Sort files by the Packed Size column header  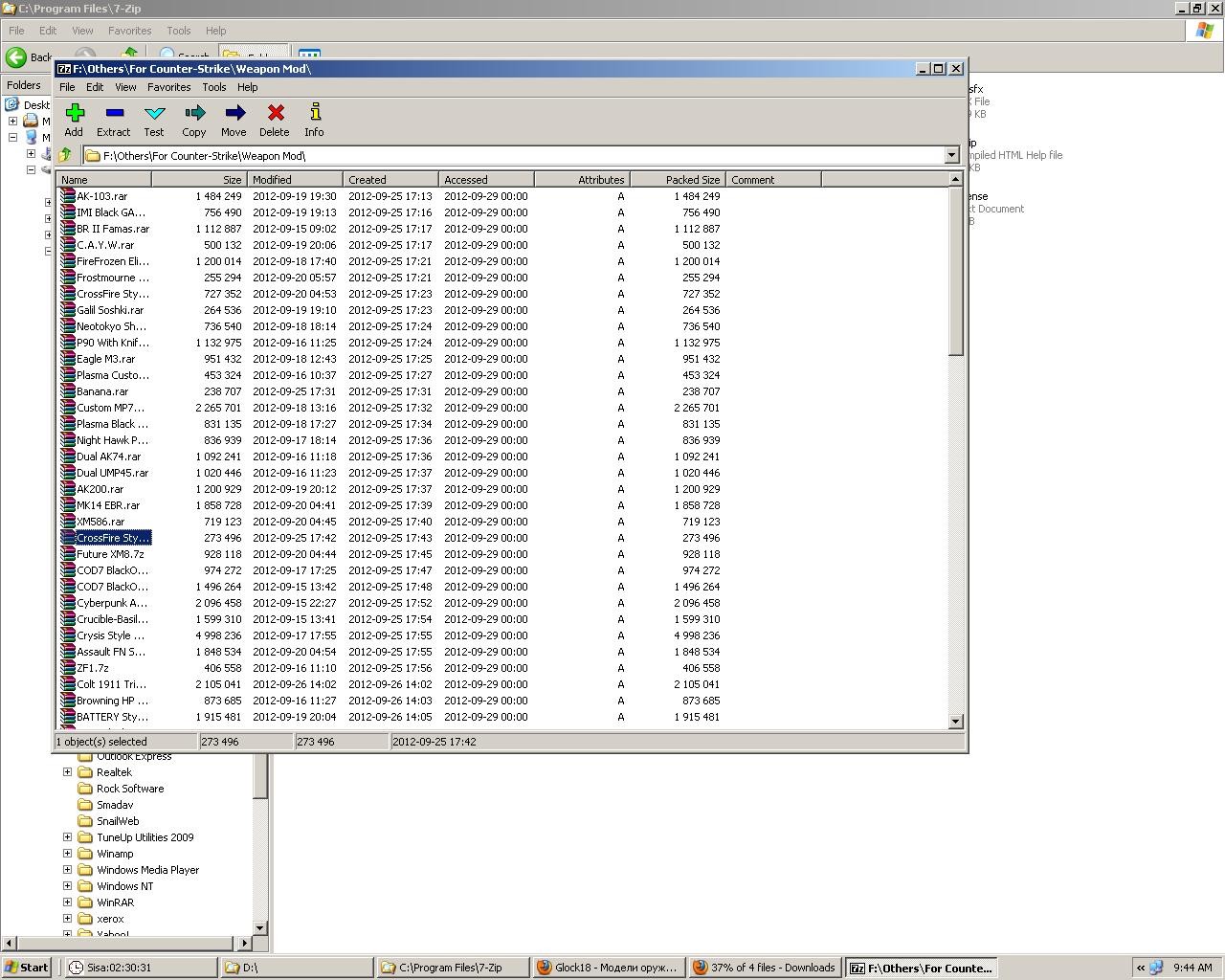coord(678,180)
